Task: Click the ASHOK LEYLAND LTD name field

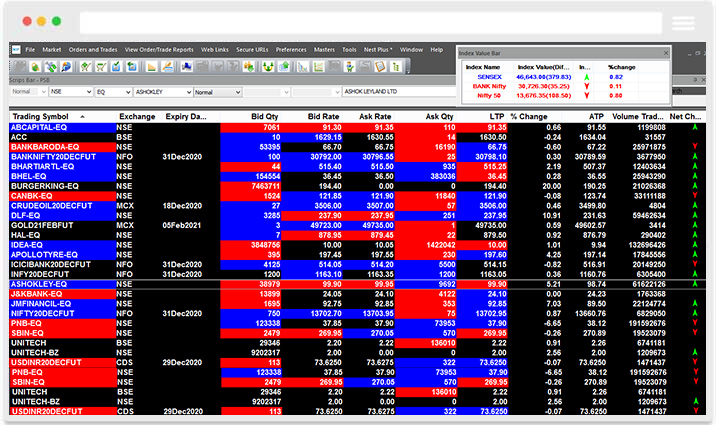Action: pyautogui.click(x=400, y=91)
